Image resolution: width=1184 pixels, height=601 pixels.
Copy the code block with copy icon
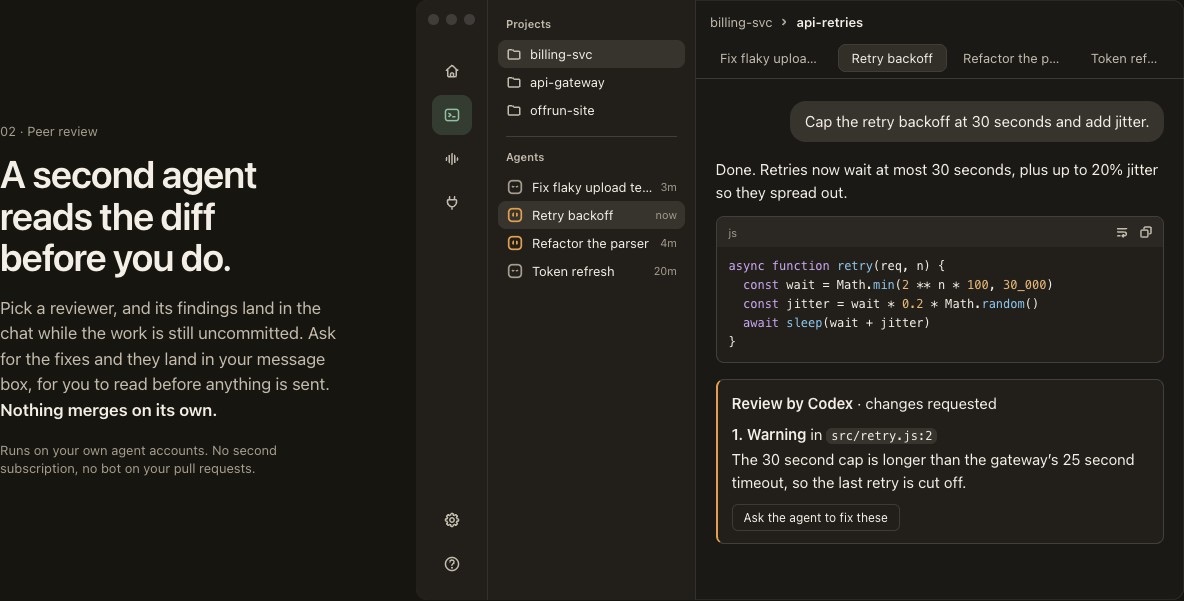tap(1145, 233)
